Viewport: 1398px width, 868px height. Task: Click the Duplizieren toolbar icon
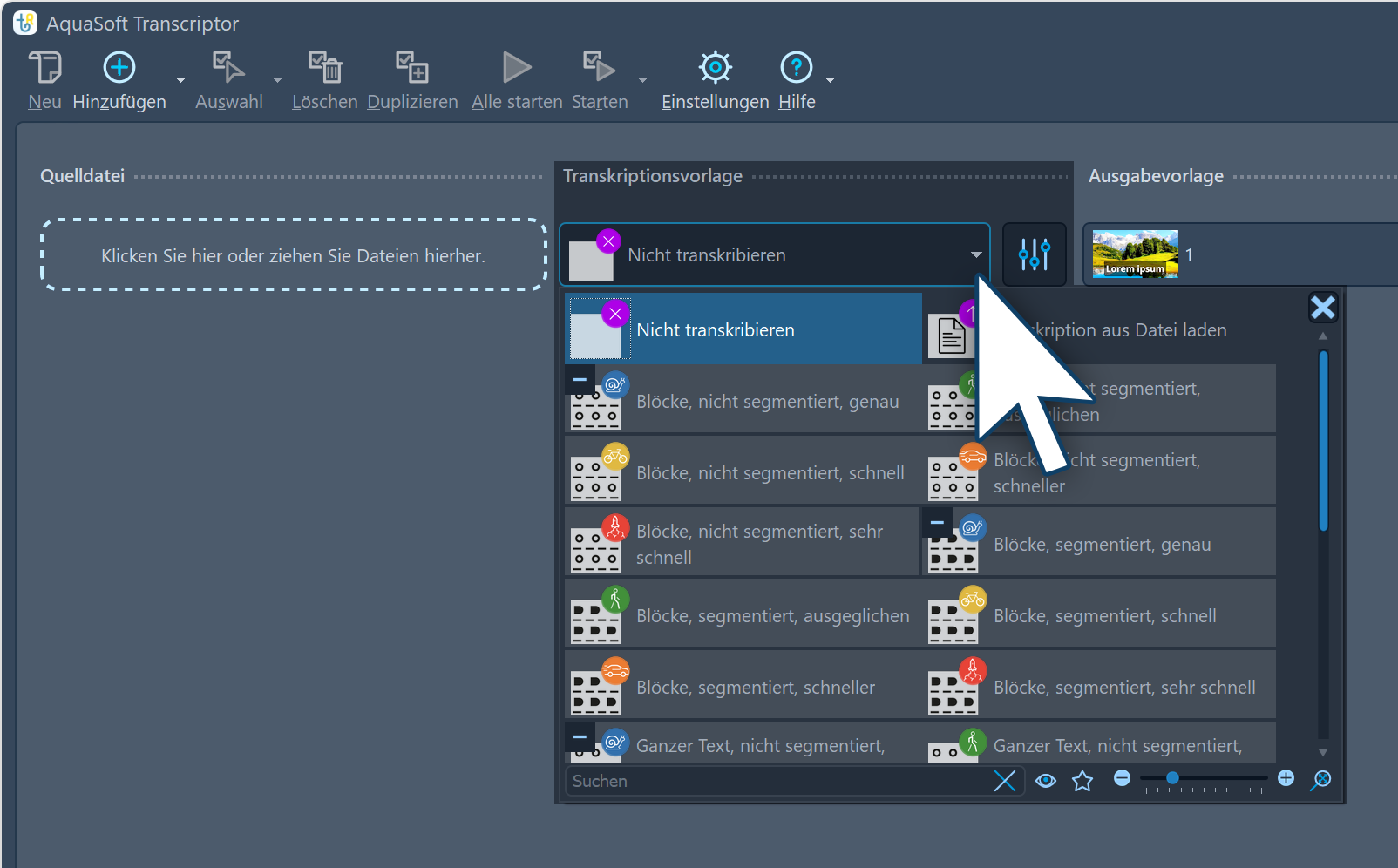tap(412, 68)
